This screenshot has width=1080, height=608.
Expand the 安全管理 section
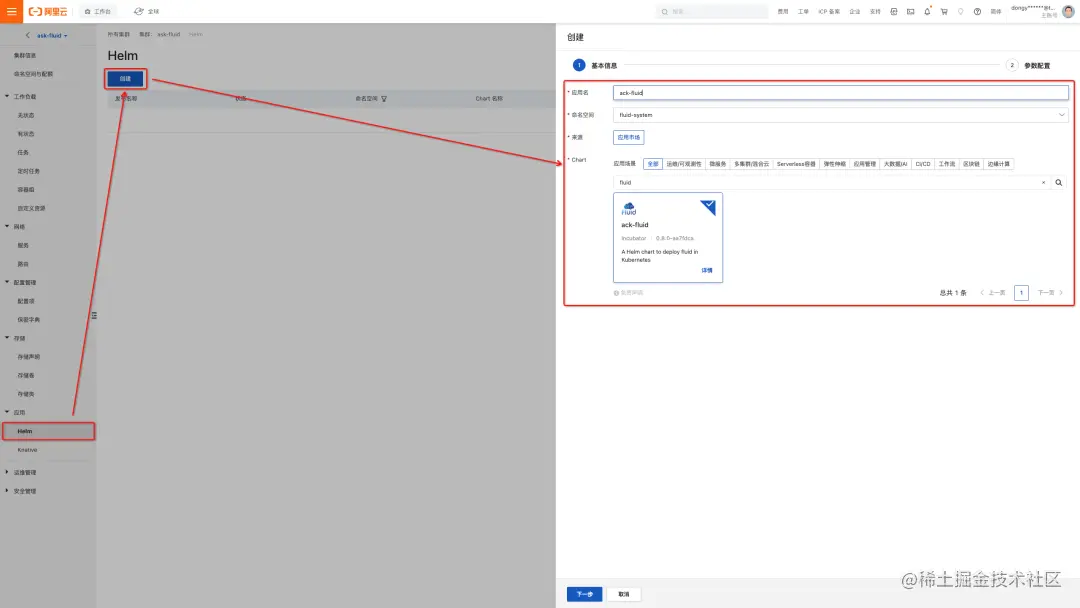coord(7,491)
